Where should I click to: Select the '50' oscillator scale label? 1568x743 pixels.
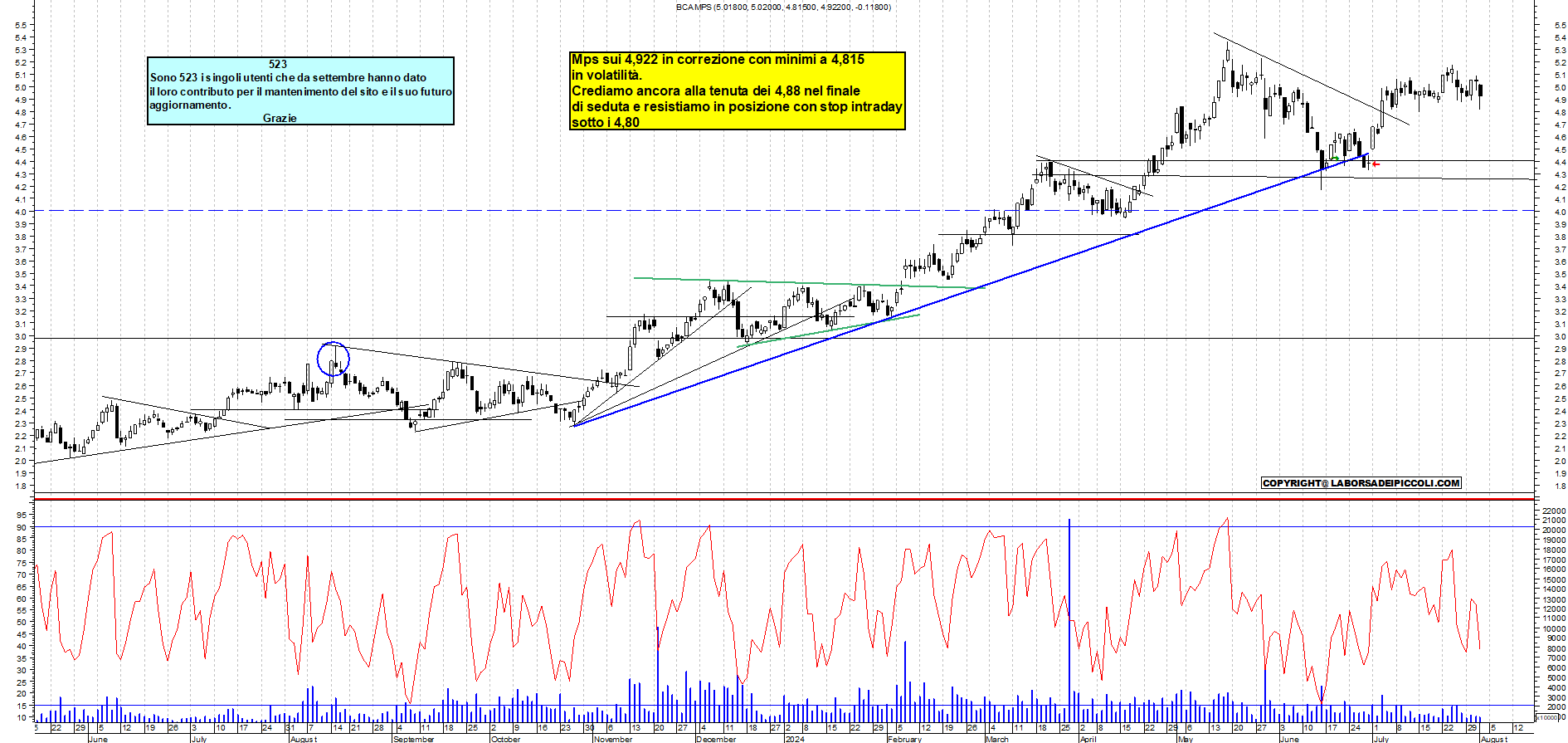coord(21,622)
